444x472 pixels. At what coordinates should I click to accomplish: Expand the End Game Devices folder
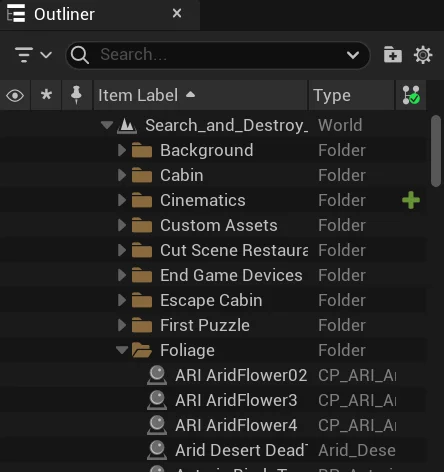(122, 275)
